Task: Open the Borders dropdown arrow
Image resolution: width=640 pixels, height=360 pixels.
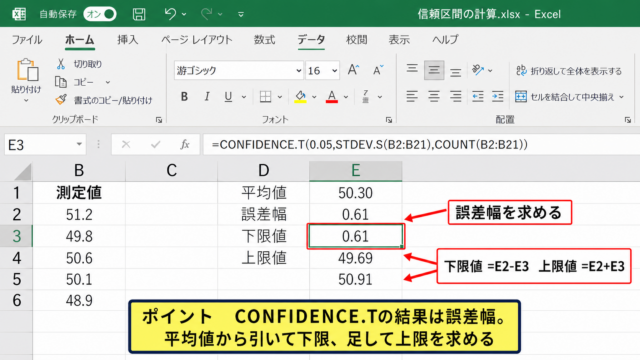Action: click(x=280, y=97)
